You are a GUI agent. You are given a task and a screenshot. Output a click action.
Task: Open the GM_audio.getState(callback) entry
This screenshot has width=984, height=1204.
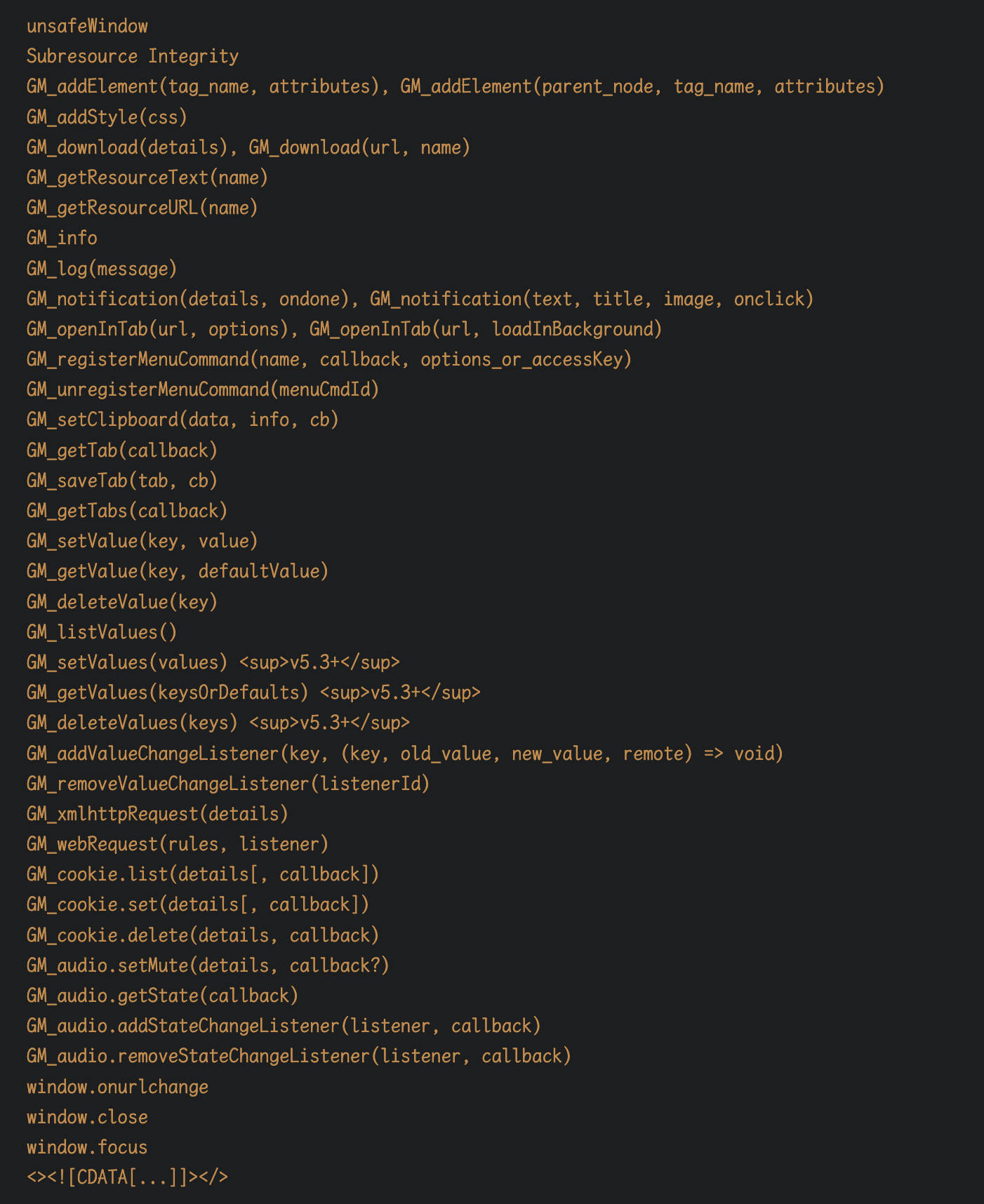point(162,996)
